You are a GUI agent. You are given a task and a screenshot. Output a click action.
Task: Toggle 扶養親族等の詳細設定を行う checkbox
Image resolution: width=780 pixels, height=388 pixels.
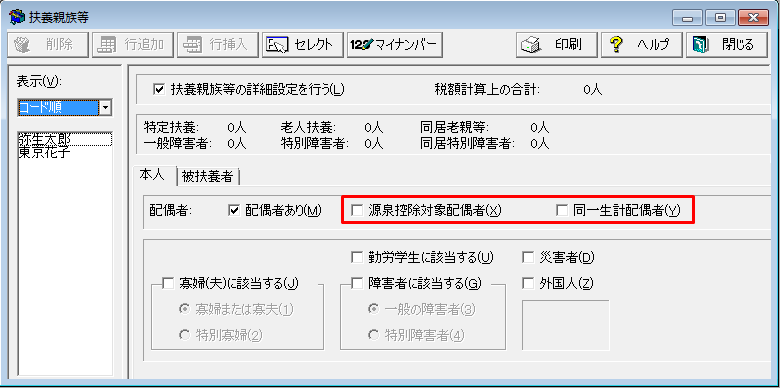160,90
